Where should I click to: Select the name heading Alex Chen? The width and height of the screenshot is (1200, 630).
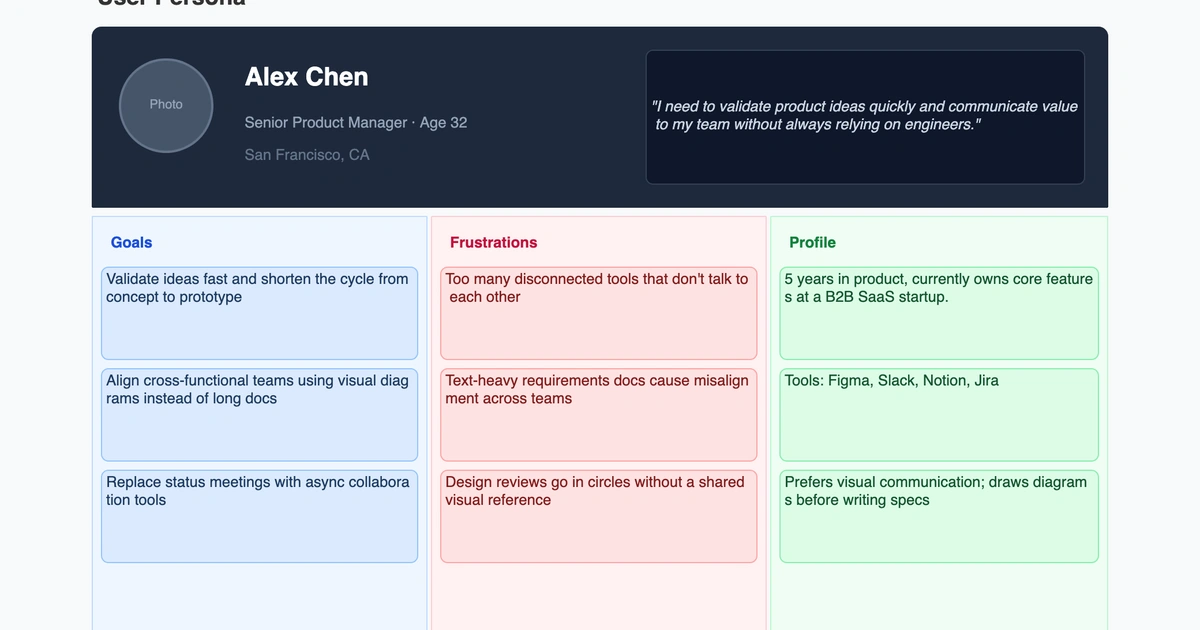pyautogui.click(x=306, y=77)
